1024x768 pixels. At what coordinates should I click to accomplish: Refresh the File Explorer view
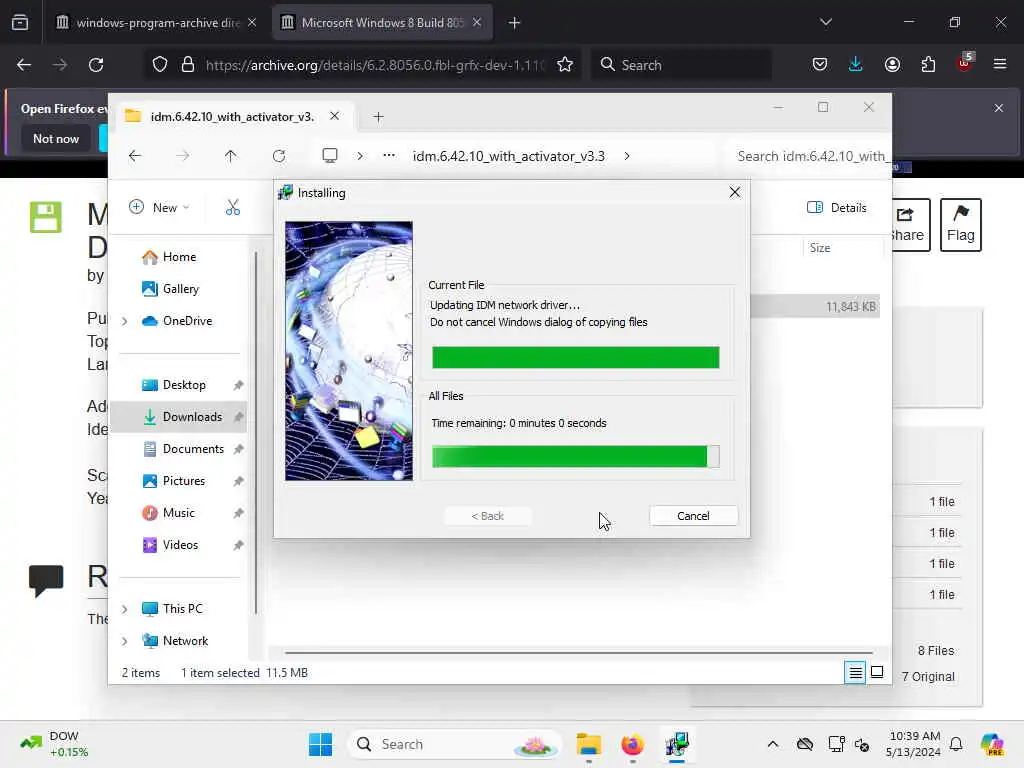[x=279, y=156]
